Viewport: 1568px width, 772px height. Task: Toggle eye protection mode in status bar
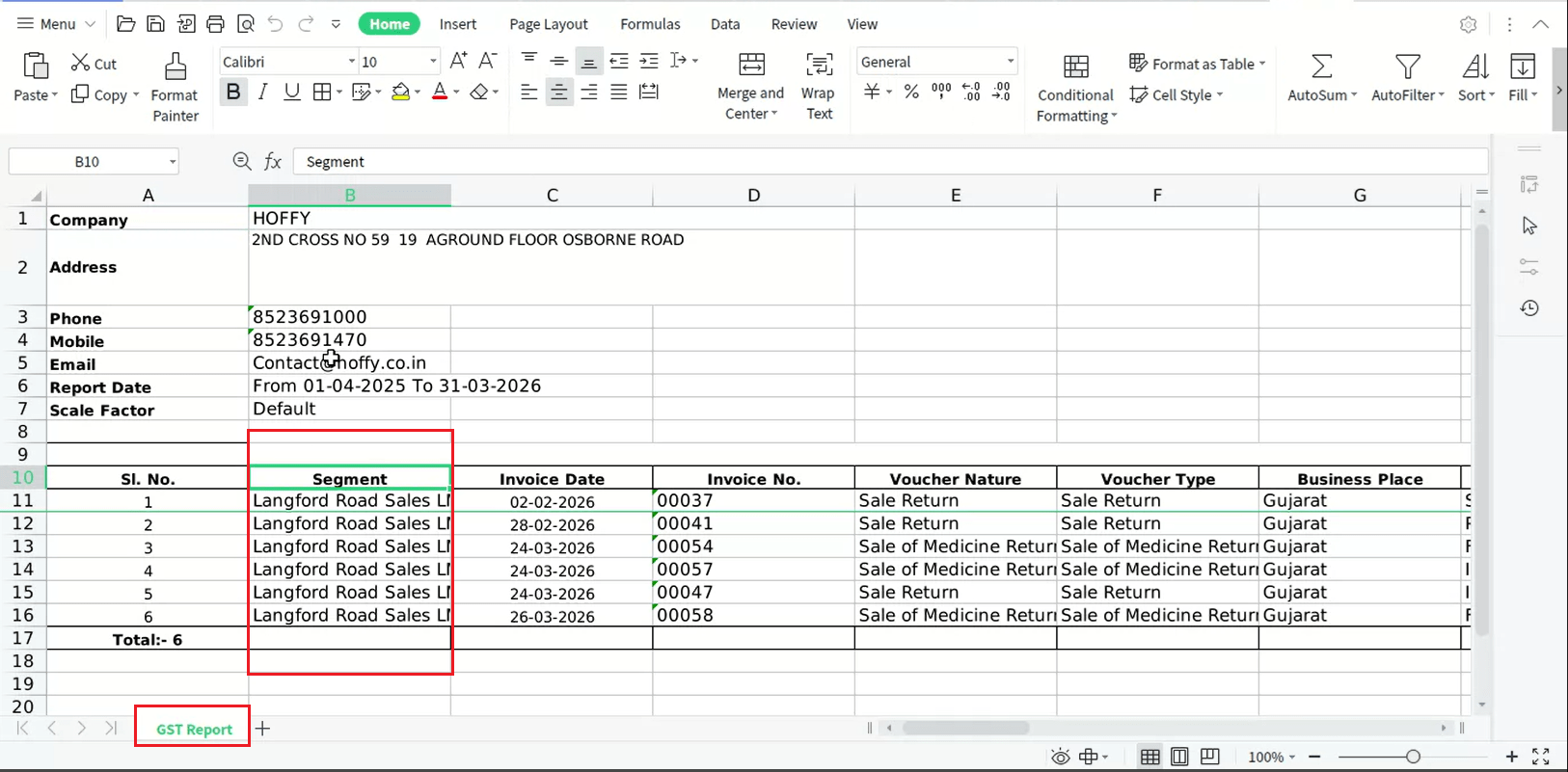(x=1061, y=757)
